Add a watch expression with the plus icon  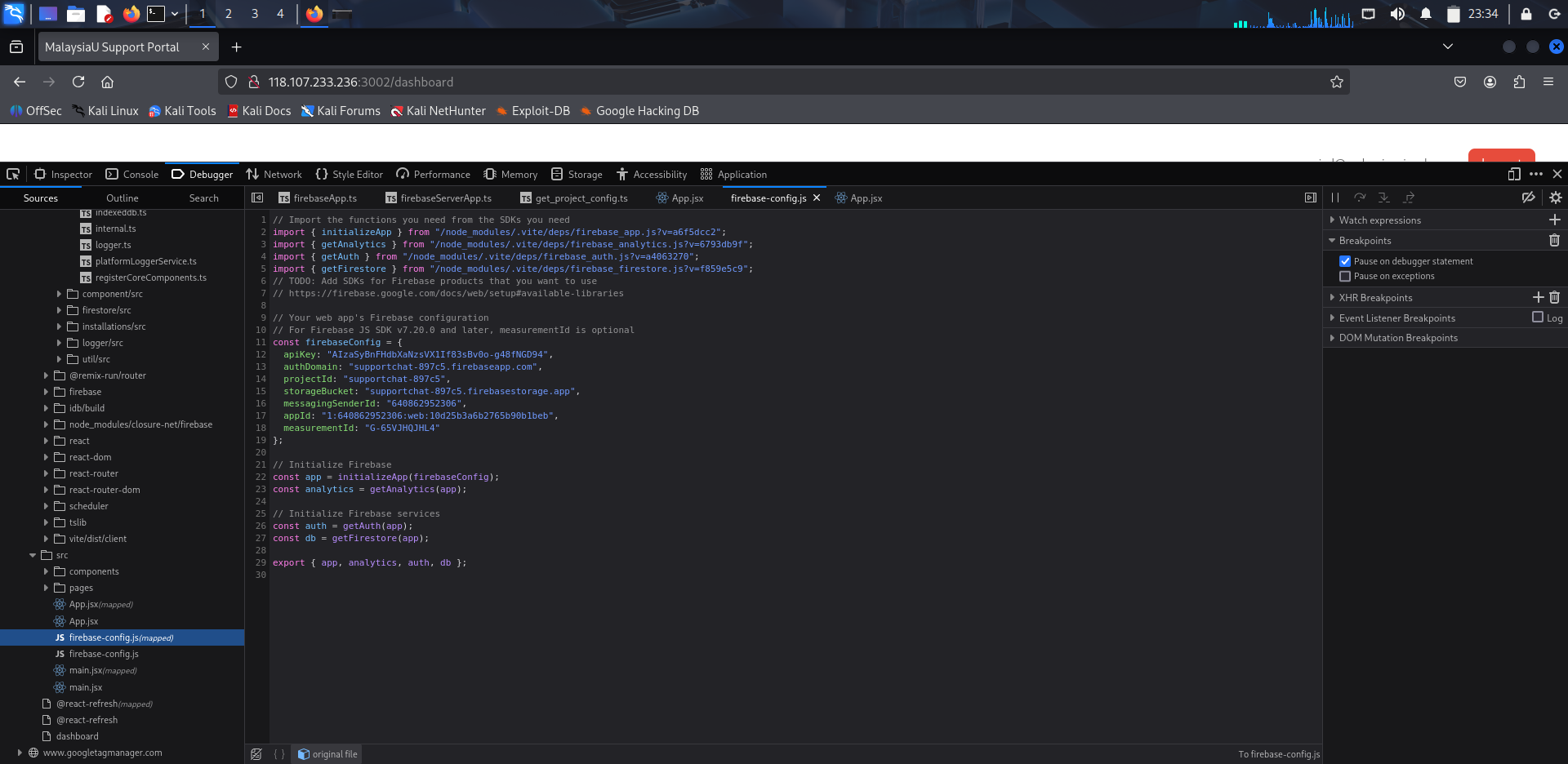click(1554, 220)
